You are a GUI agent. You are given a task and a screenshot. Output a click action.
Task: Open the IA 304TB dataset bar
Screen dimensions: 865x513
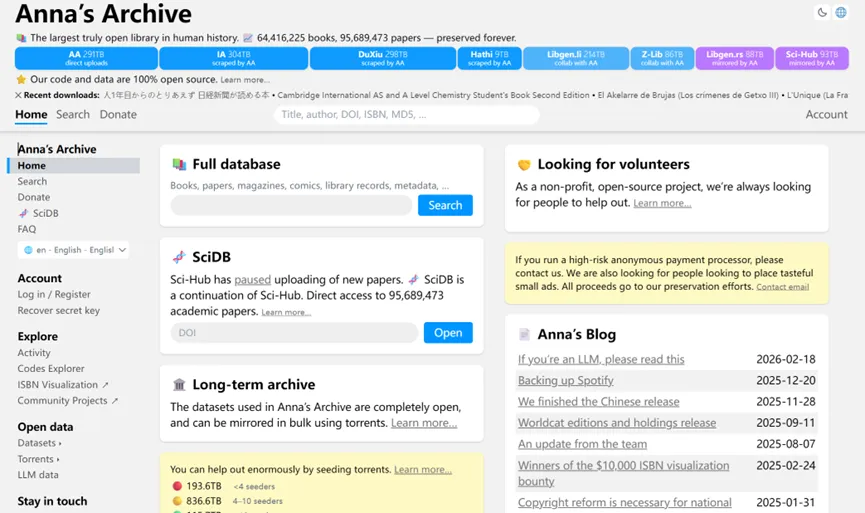(233, 58)
